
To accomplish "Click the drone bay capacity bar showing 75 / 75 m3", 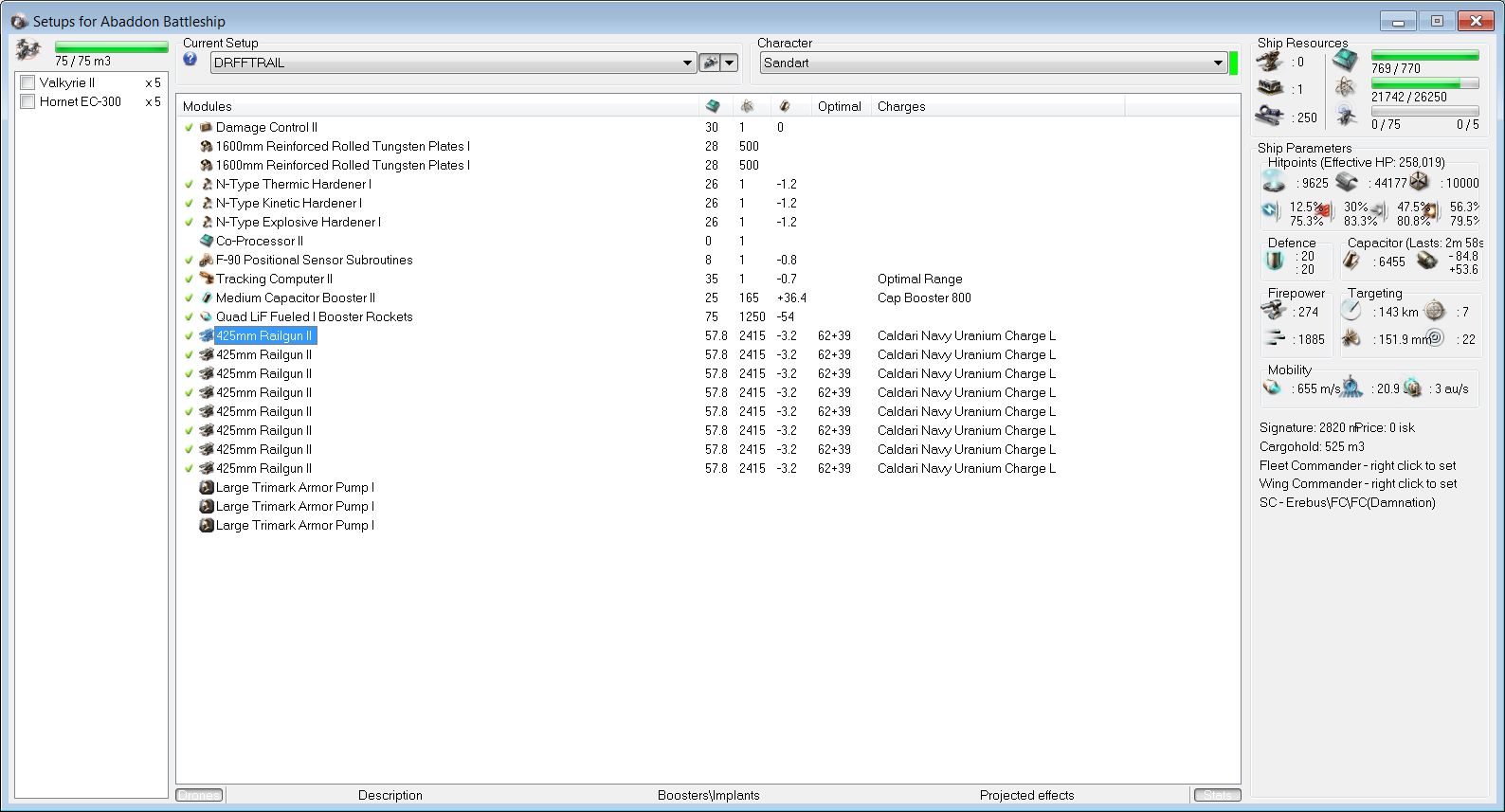I will (x=112, y=45).
